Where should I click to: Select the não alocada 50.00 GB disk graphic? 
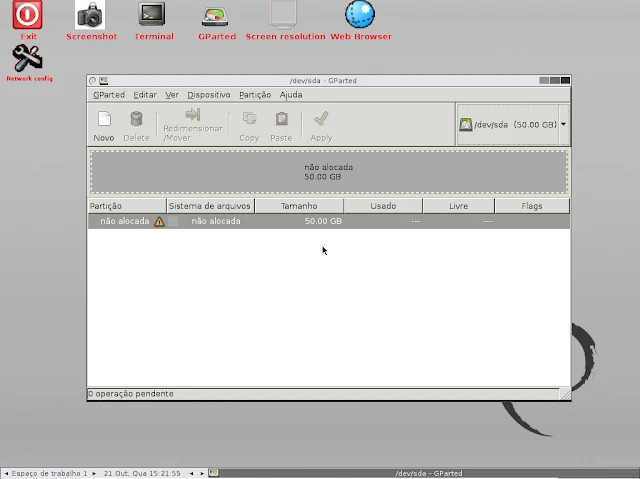coord(329,172)
